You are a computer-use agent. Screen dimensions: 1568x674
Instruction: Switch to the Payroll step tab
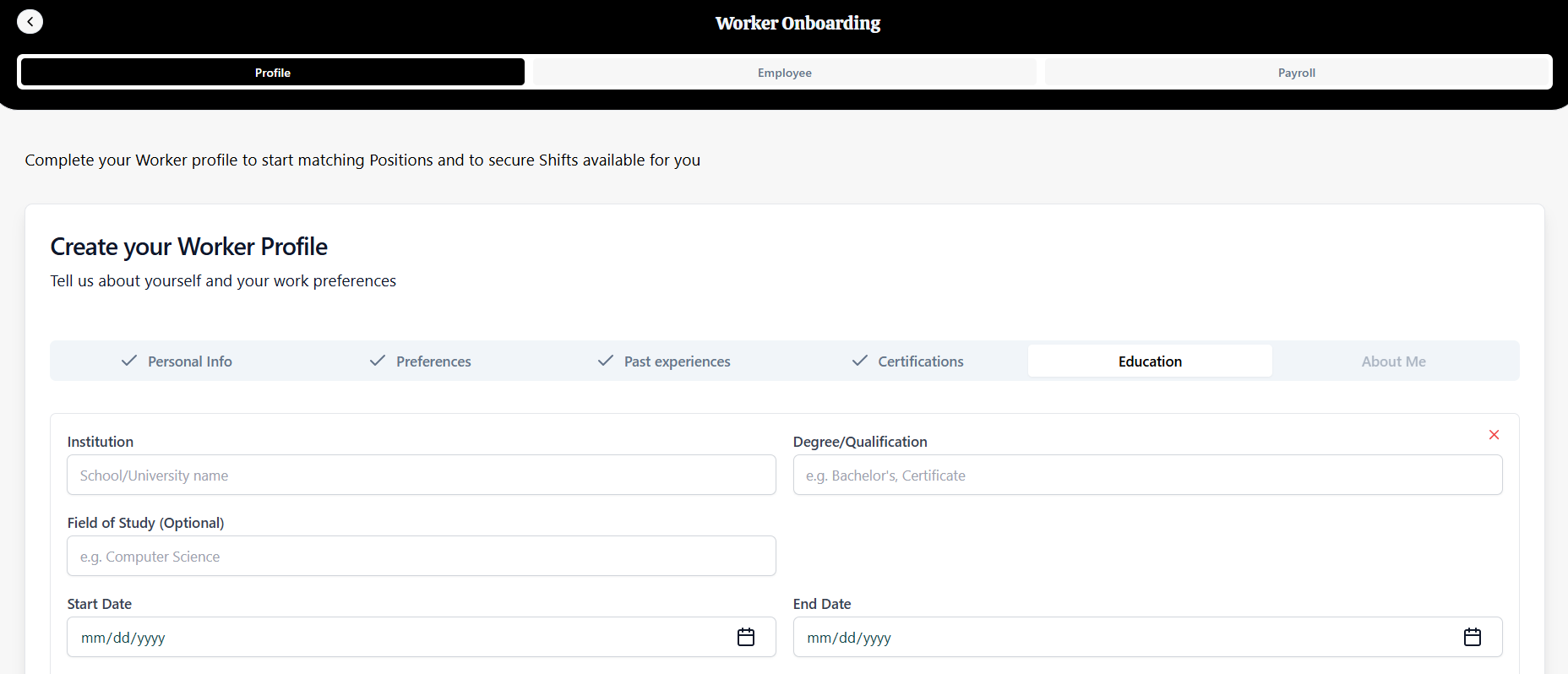[x=1297, y=73]
